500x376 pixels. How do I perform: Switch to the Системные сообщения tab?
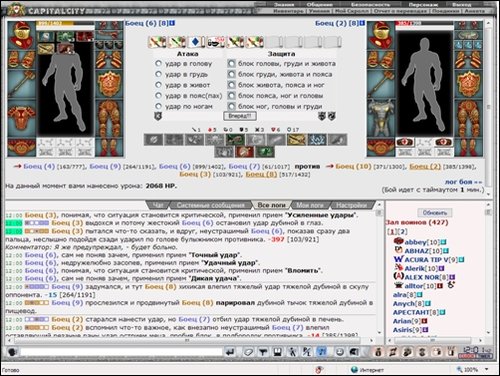[x=211, y=205]
